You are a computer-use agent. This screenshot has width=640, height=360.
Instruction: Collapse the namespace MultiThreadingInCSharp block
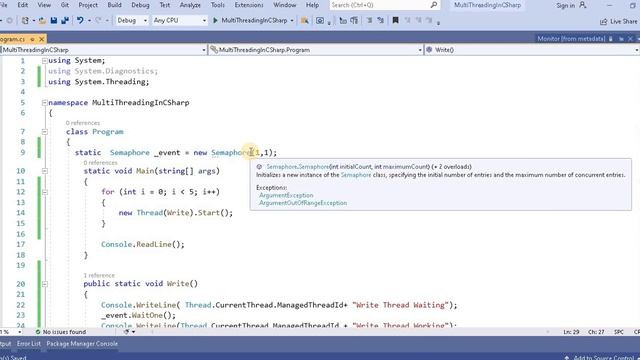[44, 103]
